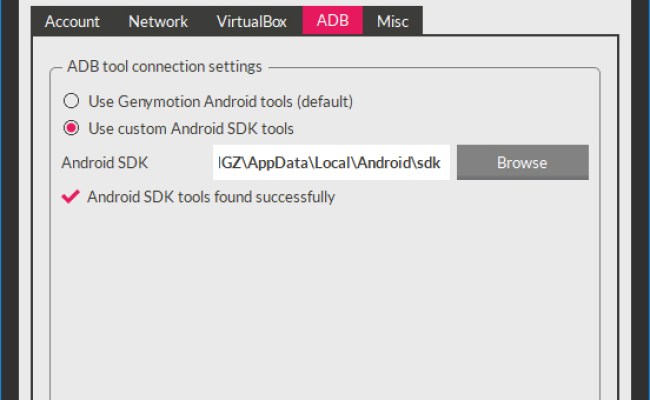Open the Network tab
This screenshot has height=400, width=650.
[158, 21]
